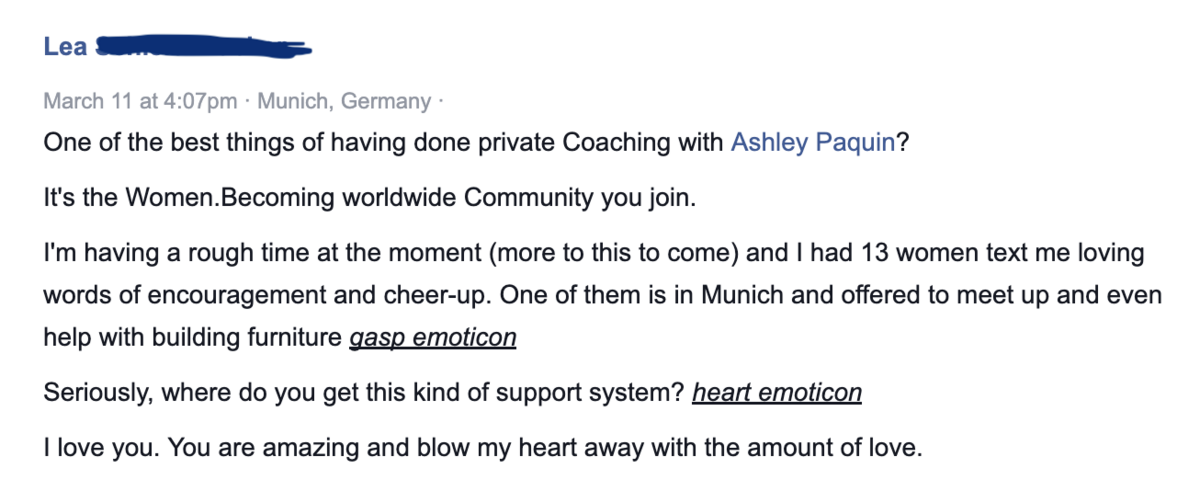Click the line starting "One of the best things"
The height and width of the screenshot is (491, 1200).
476,142
